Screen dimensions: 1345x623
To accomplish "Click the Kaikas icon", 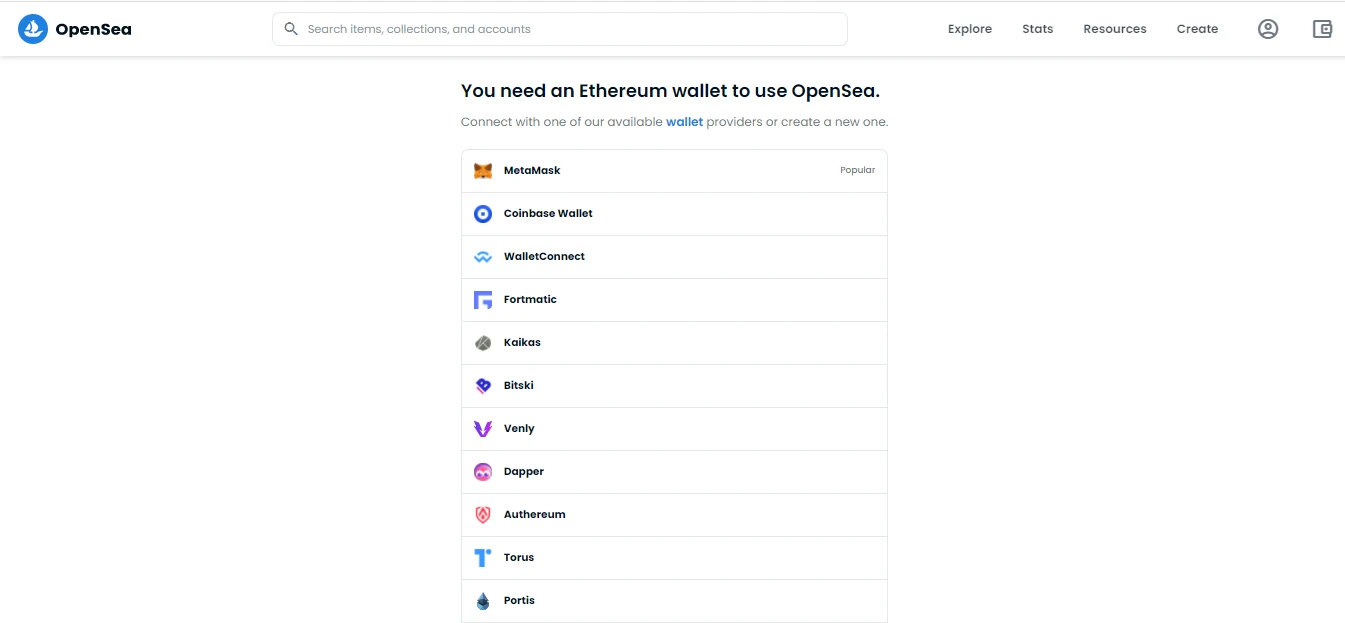I will [x=483, y=343].
